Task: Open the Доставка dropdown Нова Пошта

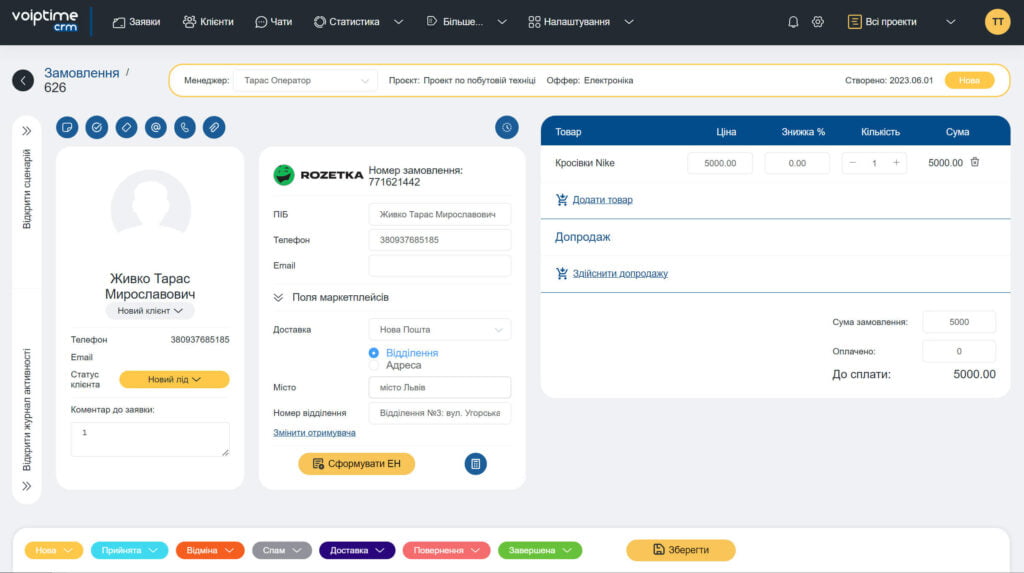Action: coord(440,330)
